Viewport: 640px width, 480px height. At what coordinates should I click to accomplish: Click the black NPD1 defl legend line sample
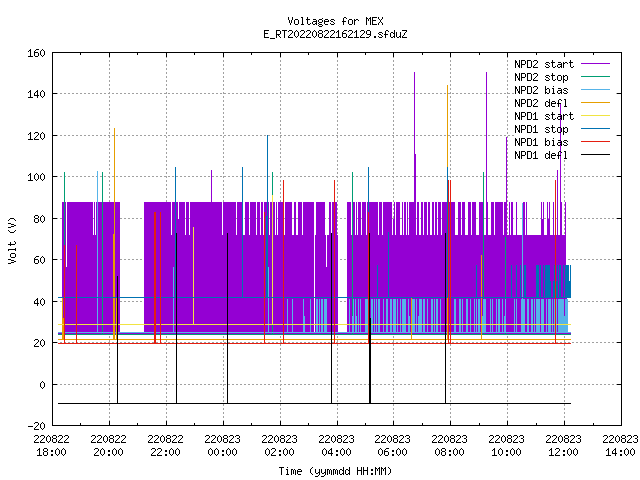pos(595,155)
